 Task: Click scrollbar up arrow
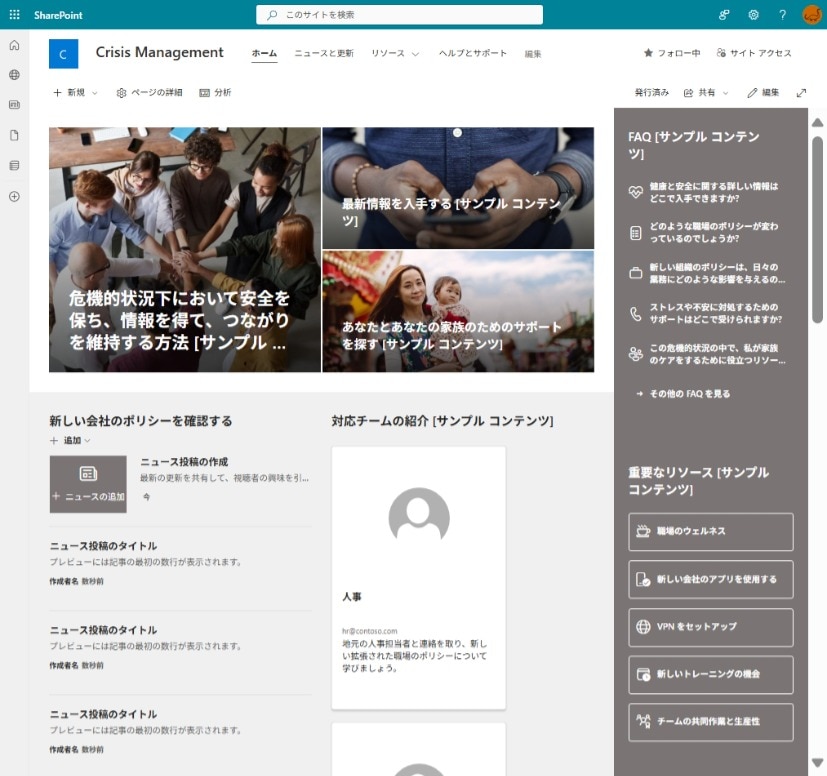point(818,122)
